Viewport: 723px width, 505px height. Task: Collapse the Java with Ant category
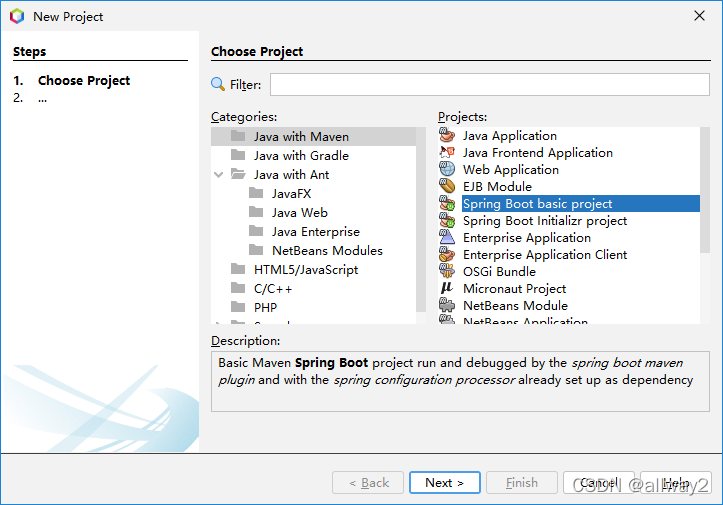coord(219,175)
